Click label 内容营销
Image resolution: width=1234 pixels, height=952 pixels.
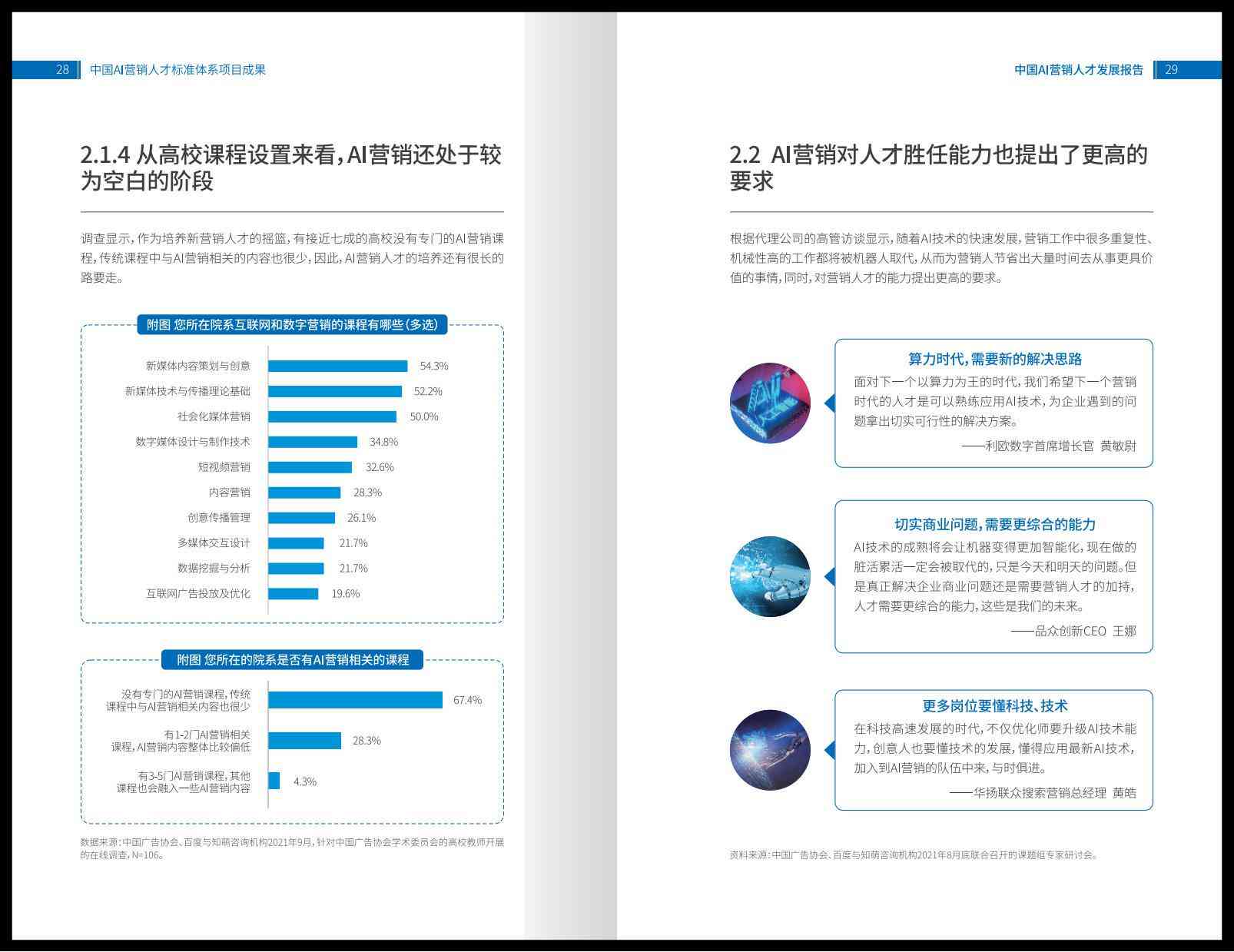[x=230, y=493]
